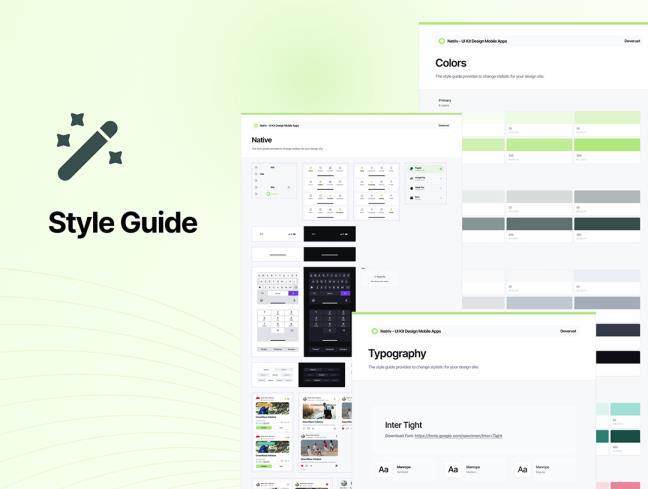This screenshot has width=648, height=489.
Task: Pick the light mint teal color swatch
Action: click(x=624, y=409)
